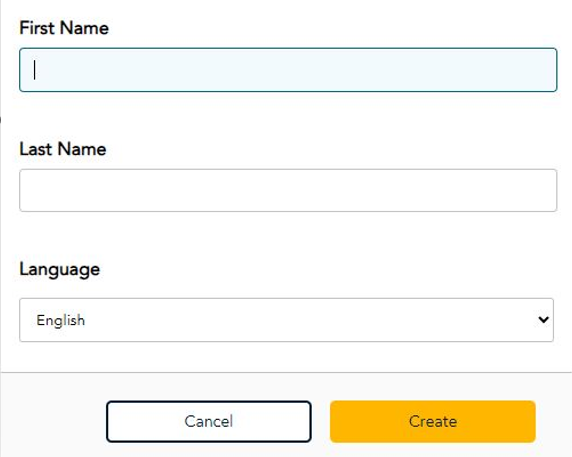The image size is (572, 457).
Task: Click the right end of the First Name box
Action: [540, 70]
